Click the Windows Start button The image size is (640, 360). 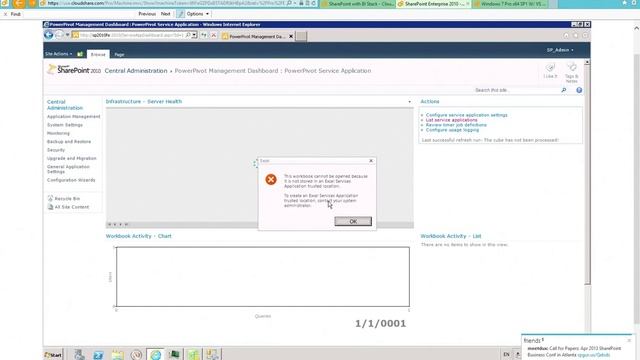coord(53,355)
